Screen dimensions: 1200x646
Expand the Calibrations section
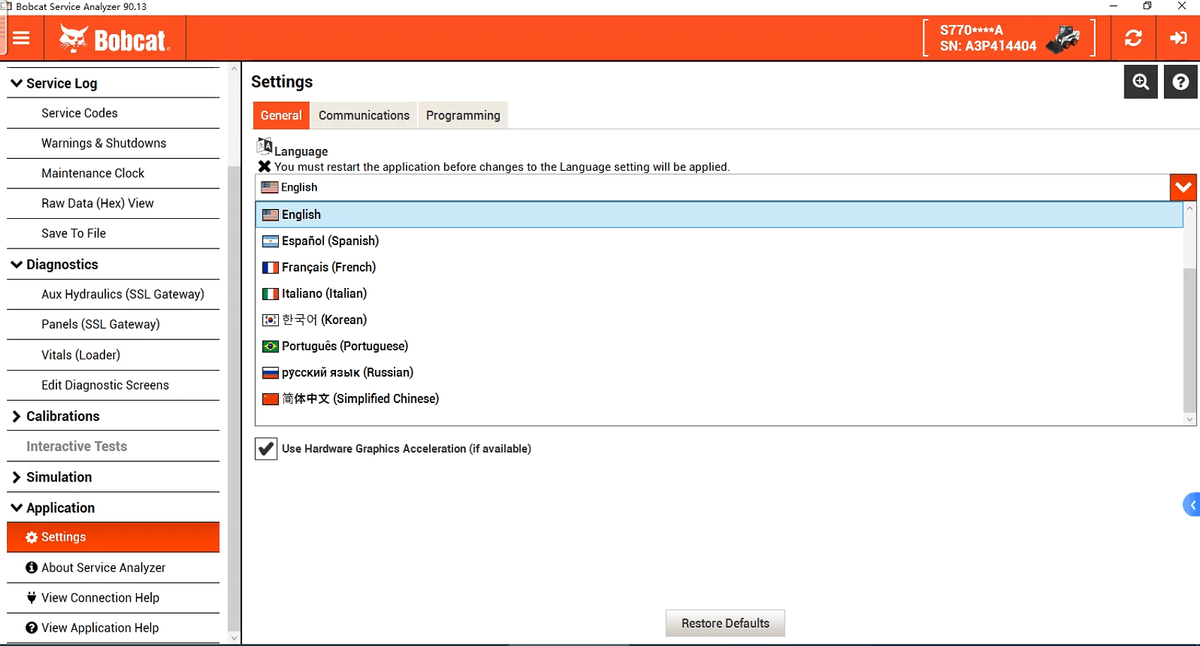pyautogui.click(x=17, y=416)
